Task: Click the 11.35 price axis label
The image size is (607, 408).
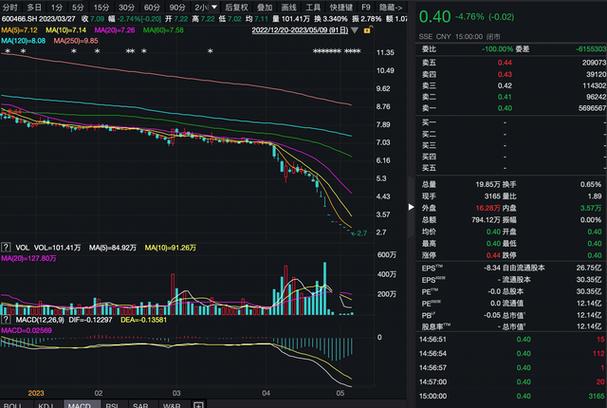Action: click(385, 52)
